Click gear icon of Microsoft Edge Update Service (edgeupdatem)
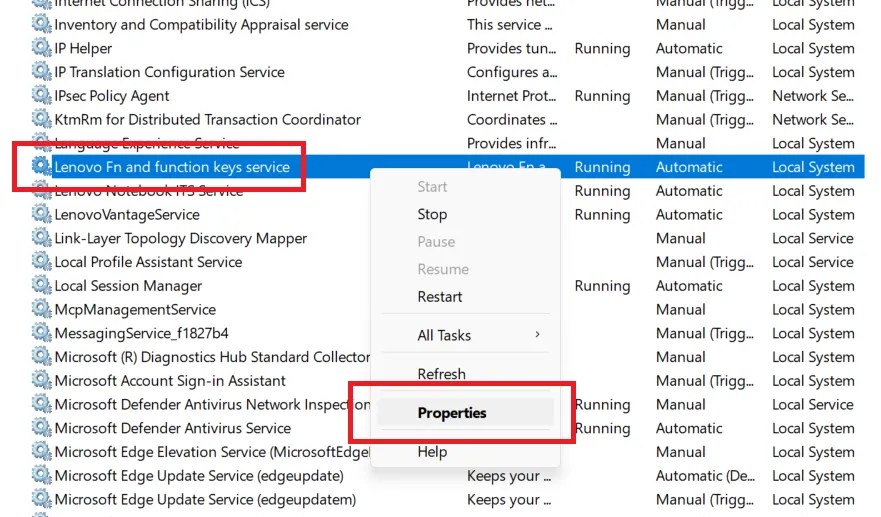881x517 pixels. [x=42, y=499]
